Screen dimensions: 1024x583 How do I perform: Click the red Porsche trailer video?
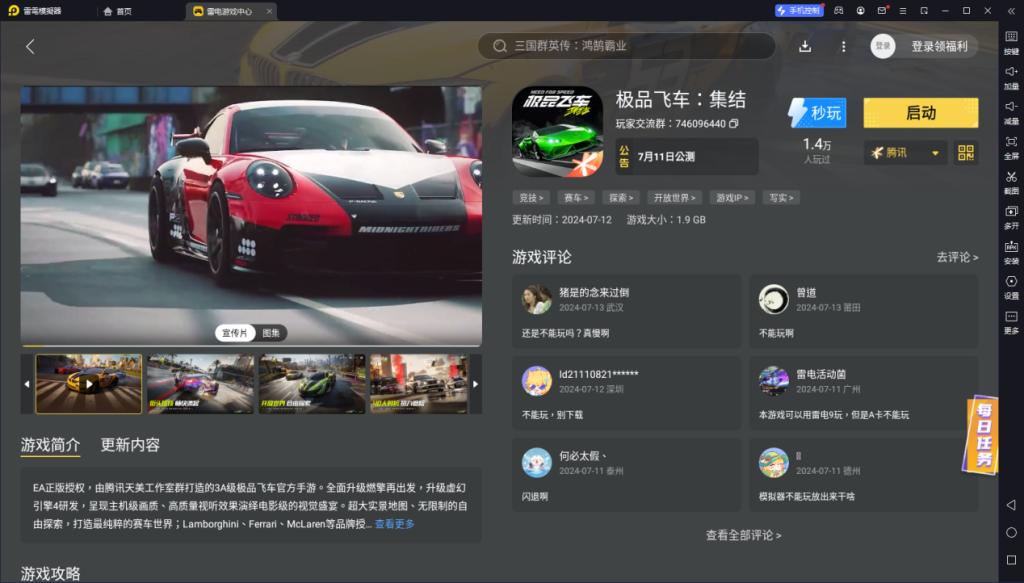[251, 215]
